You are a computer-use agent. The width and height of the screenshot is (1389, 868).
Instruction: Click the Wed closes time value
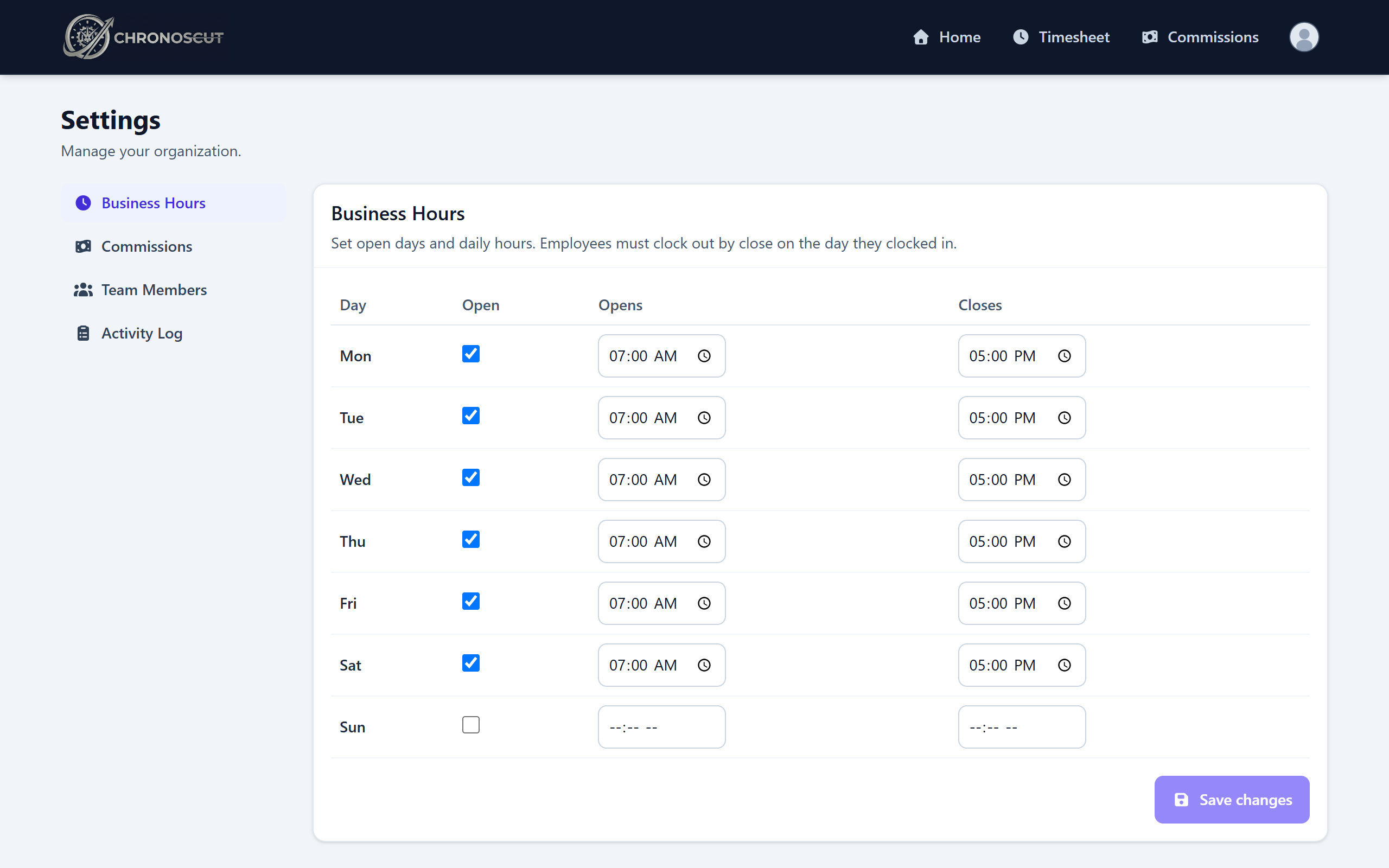(1003, 480)
